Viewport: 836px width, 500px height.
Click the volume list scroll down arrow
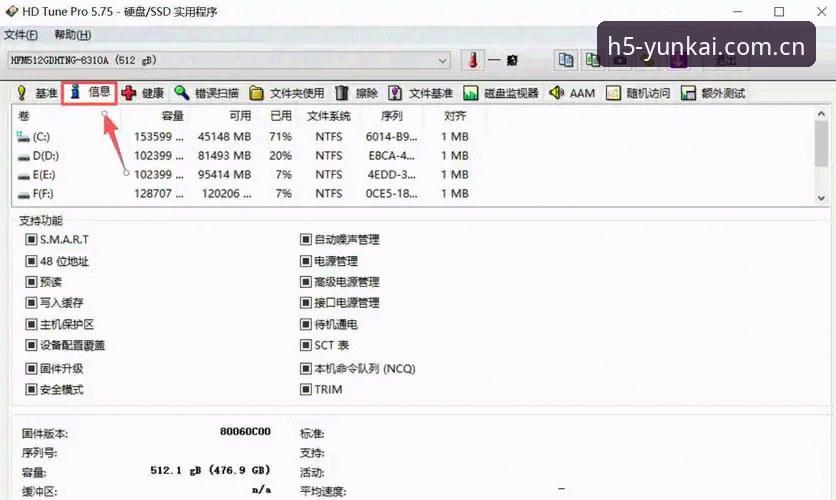[821, 198]
